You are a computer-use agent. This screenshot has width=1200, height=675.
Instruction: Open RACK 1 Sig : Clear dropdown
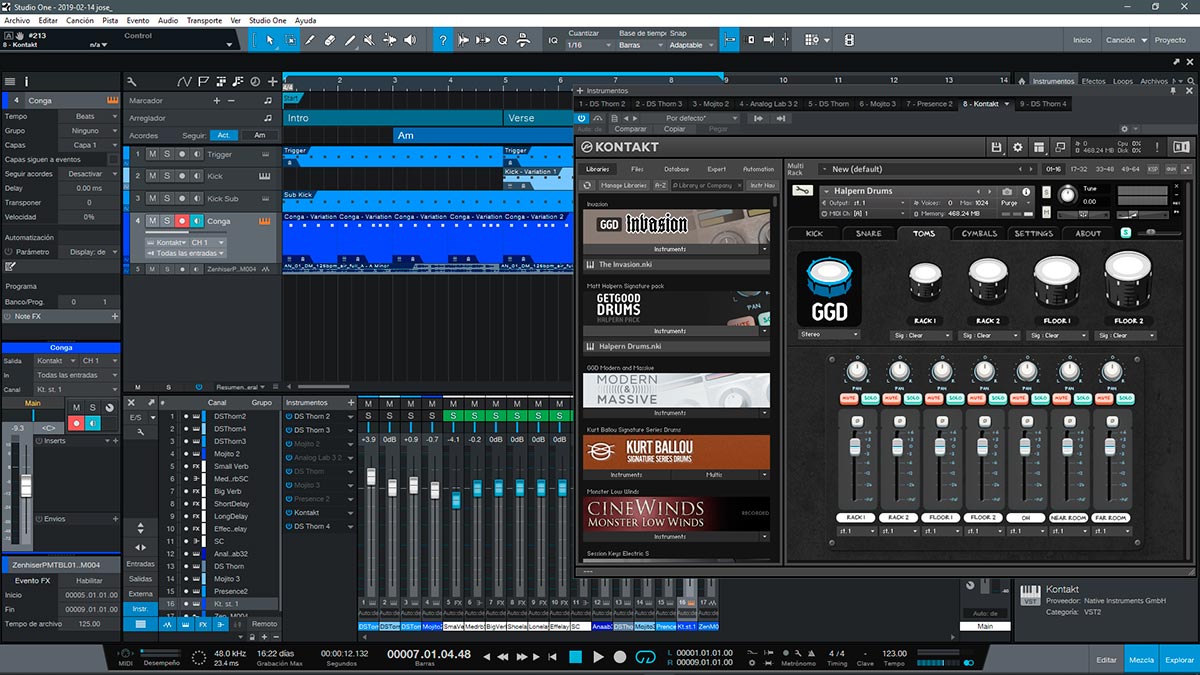923,336
